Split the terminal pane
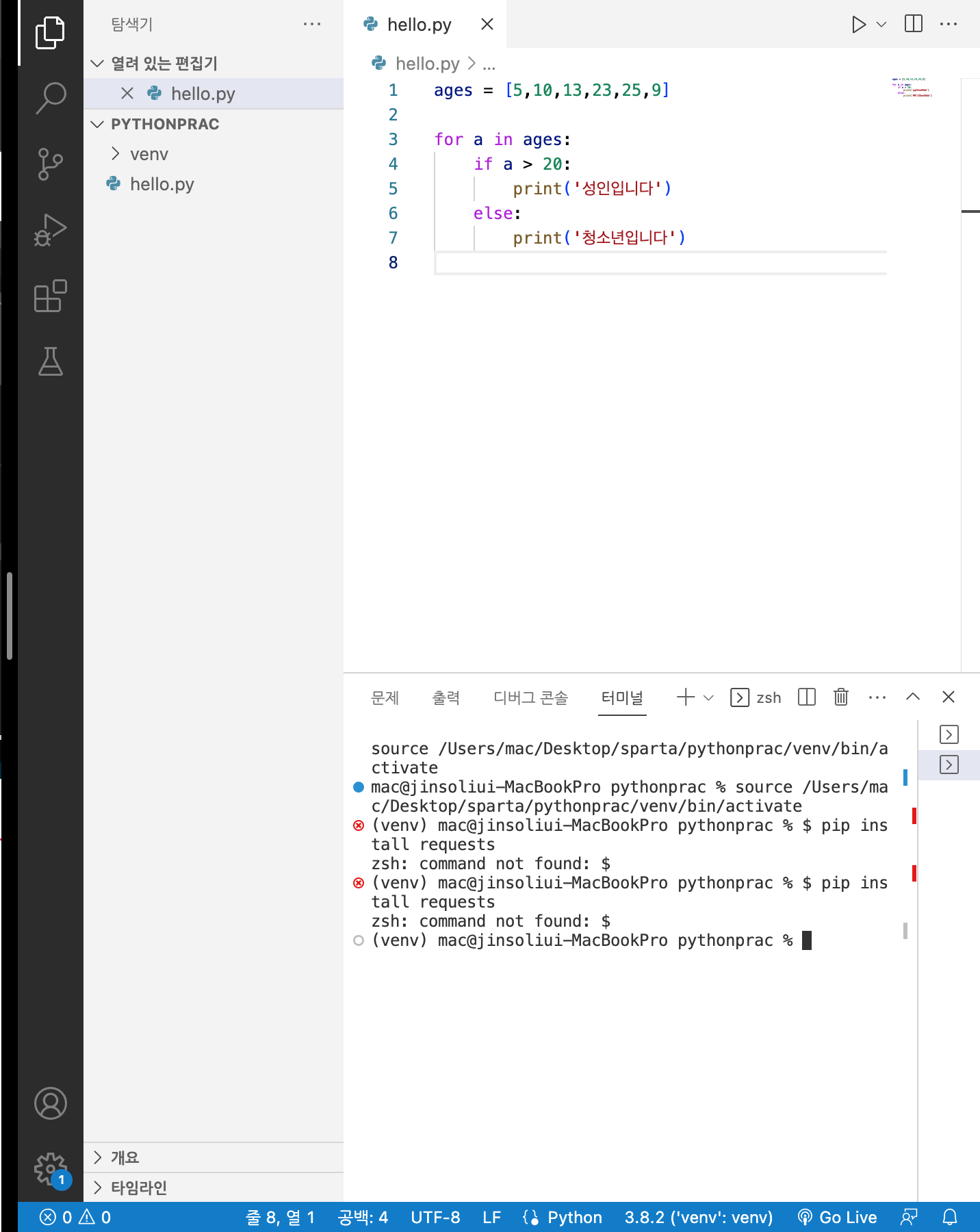980x1232 pixels. coord(807,697)
